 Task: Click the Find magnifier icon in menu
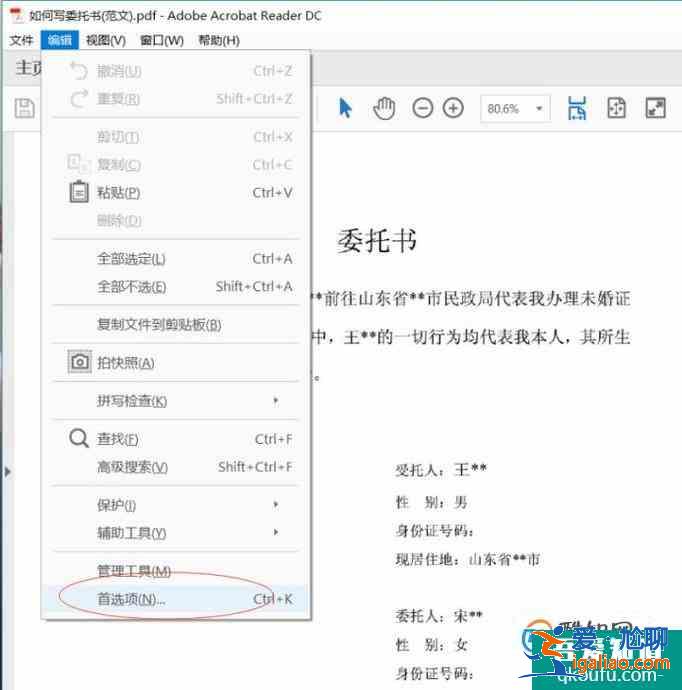(79, 438)
